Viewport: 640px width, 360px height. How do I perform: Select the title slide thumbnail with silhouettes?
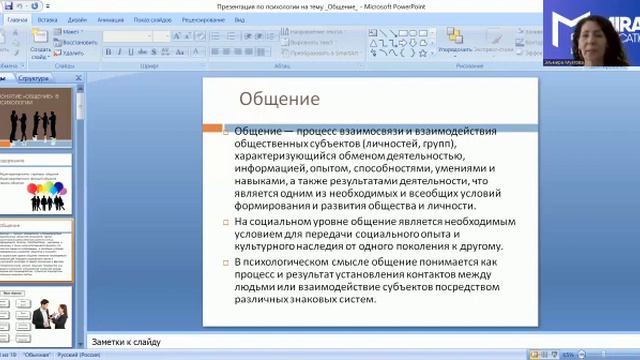coord(36,118)
